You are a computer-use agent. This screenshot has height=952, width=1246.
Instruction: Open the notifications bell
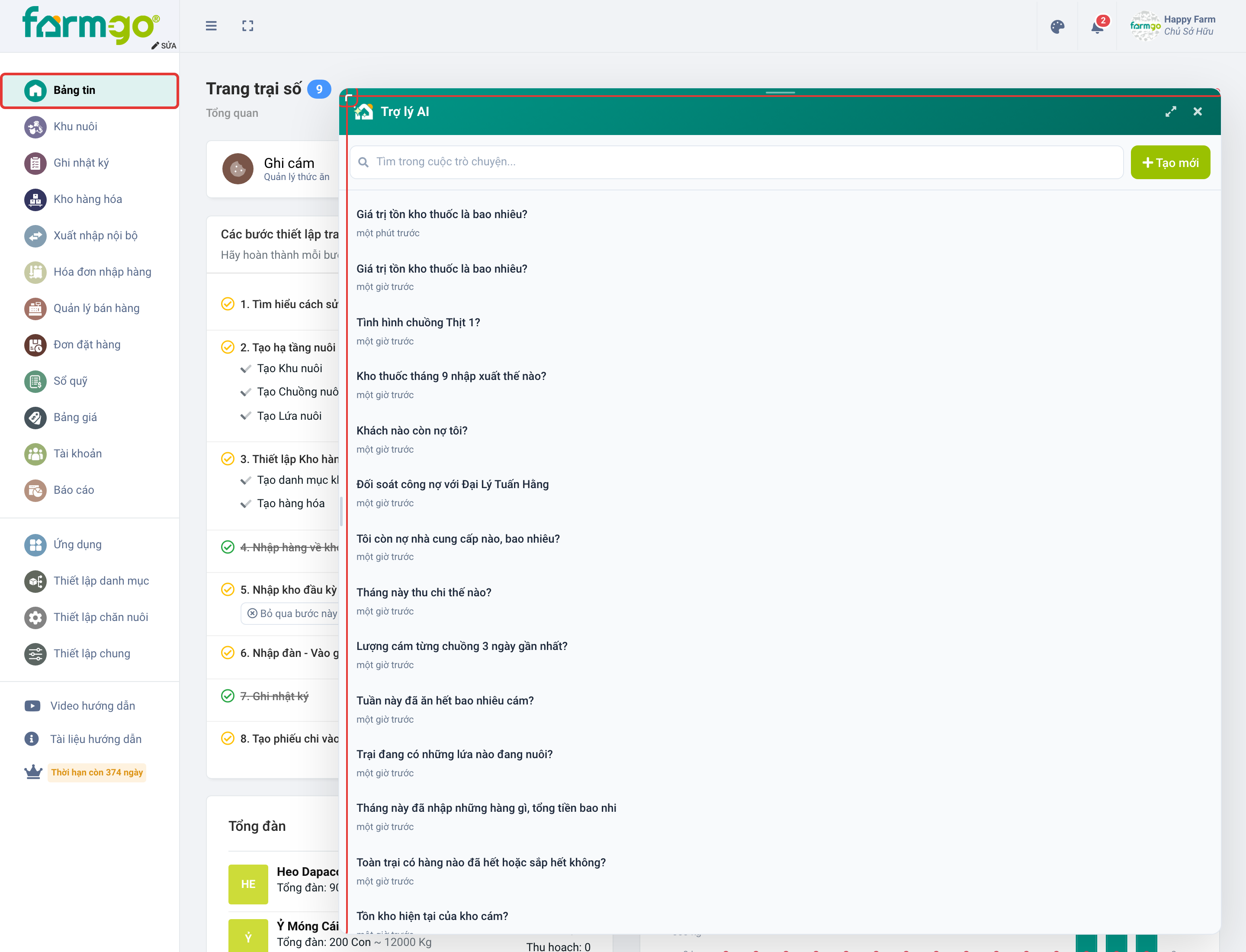click(x=1098, y=26)
